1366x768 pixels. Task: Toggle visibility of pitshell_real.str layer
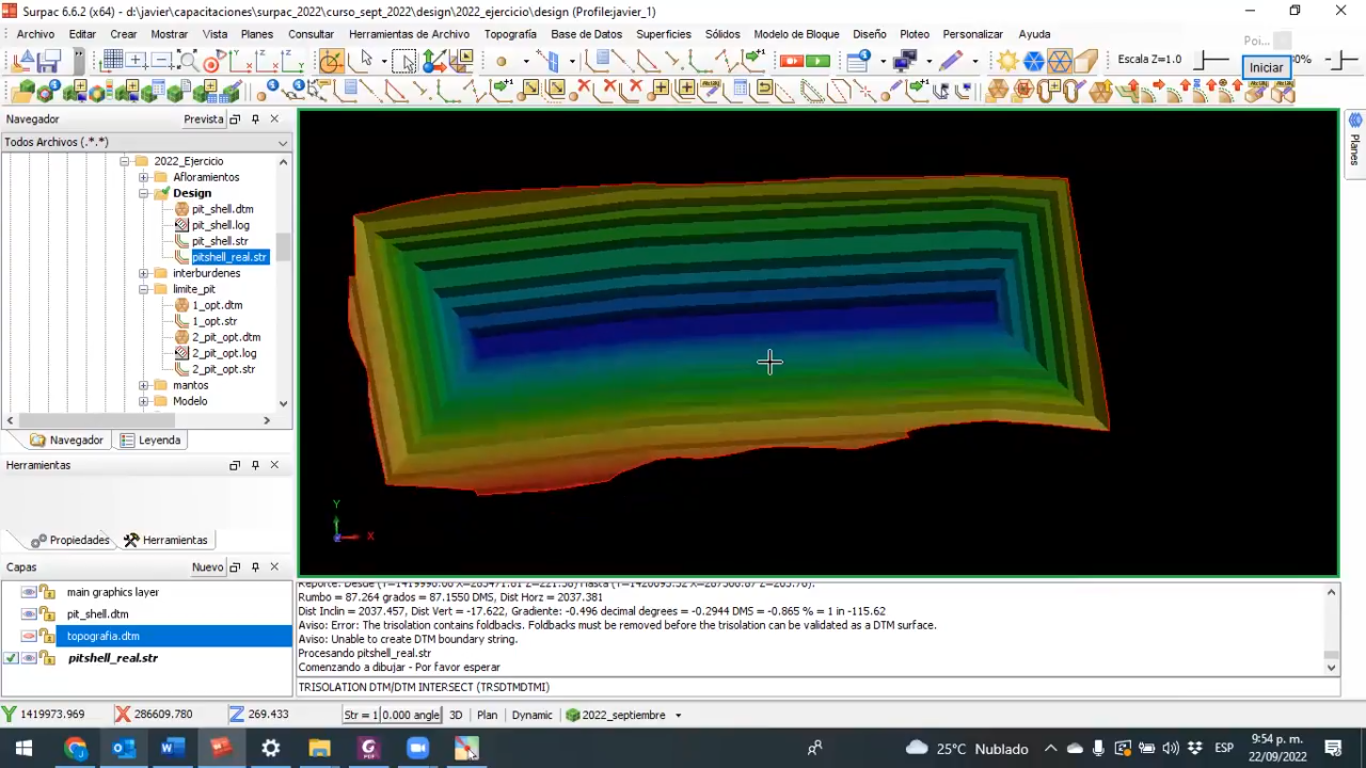(29, 658)
